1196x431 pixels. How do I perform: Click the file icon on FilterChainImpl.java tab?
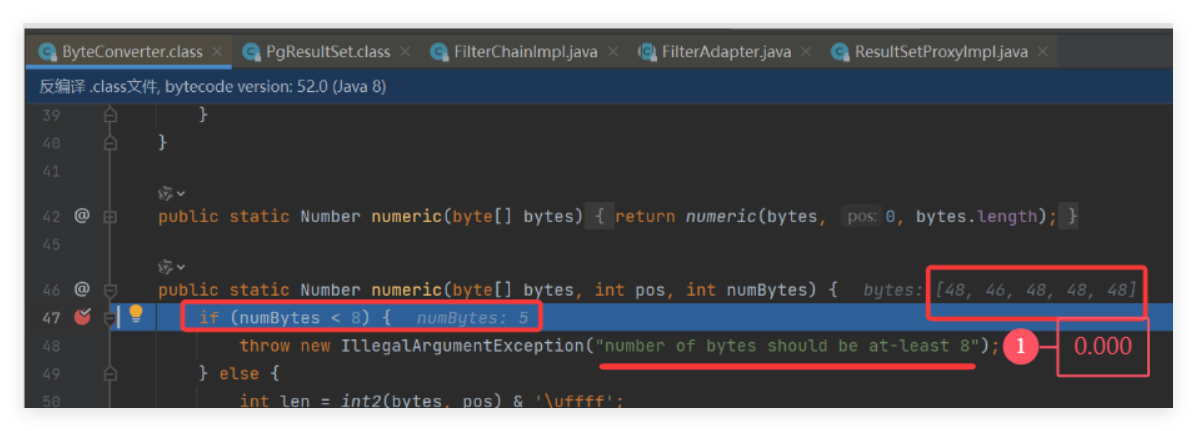439,52
